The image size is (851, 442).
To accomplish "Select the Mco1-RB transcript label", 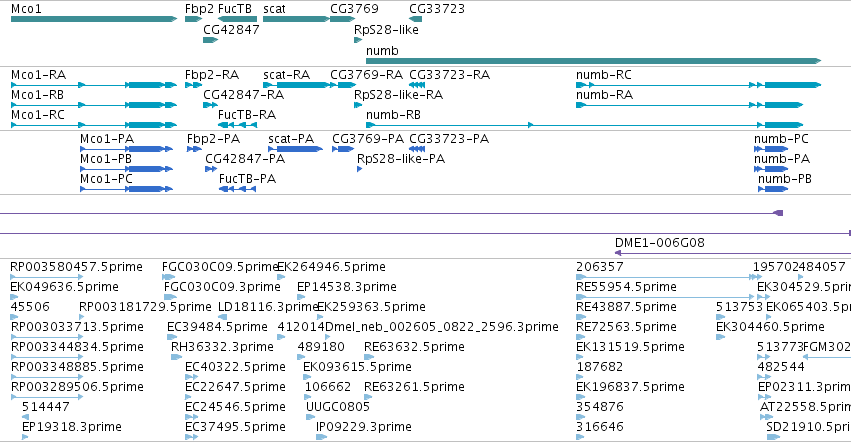I will (x=37, y=94).
